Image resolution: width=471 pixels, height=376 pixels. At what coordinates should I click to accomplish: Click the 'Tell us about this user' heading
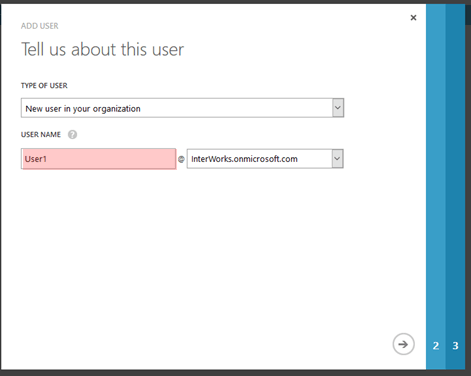click(102, 50)
